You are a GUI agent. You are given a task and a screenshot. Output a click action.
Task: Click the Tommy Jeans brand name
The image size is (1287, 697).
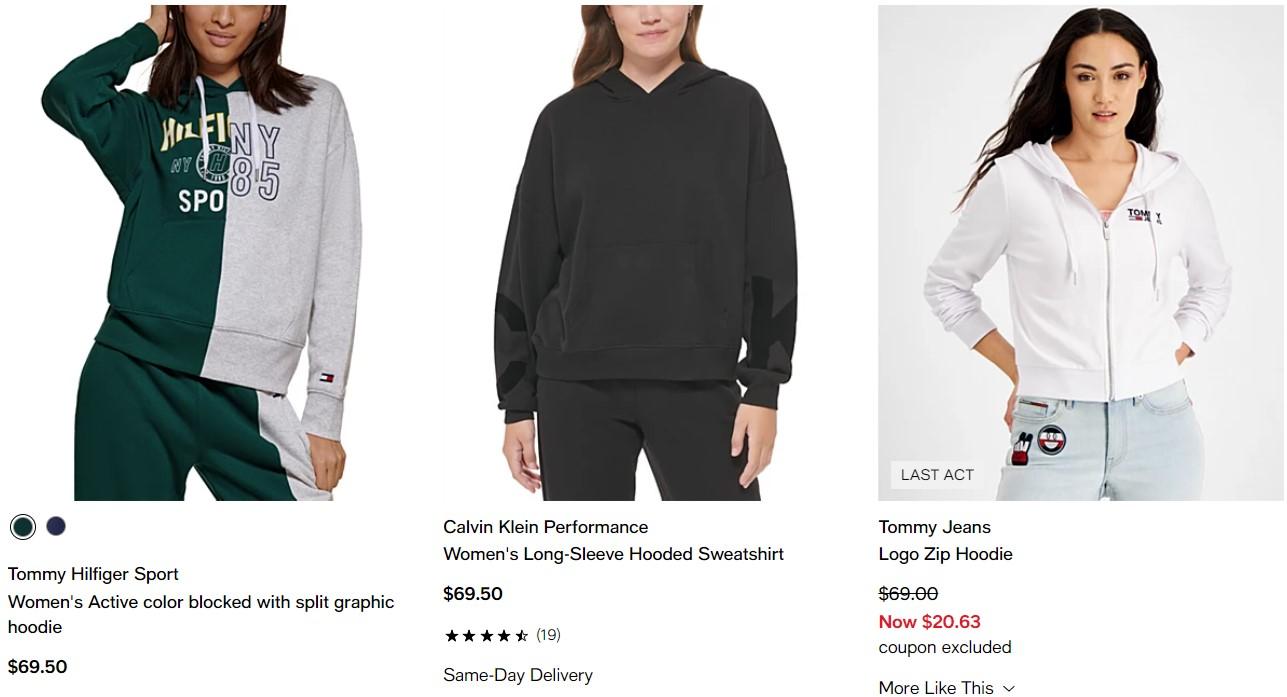pyautogui.click(x=934, y=527)
